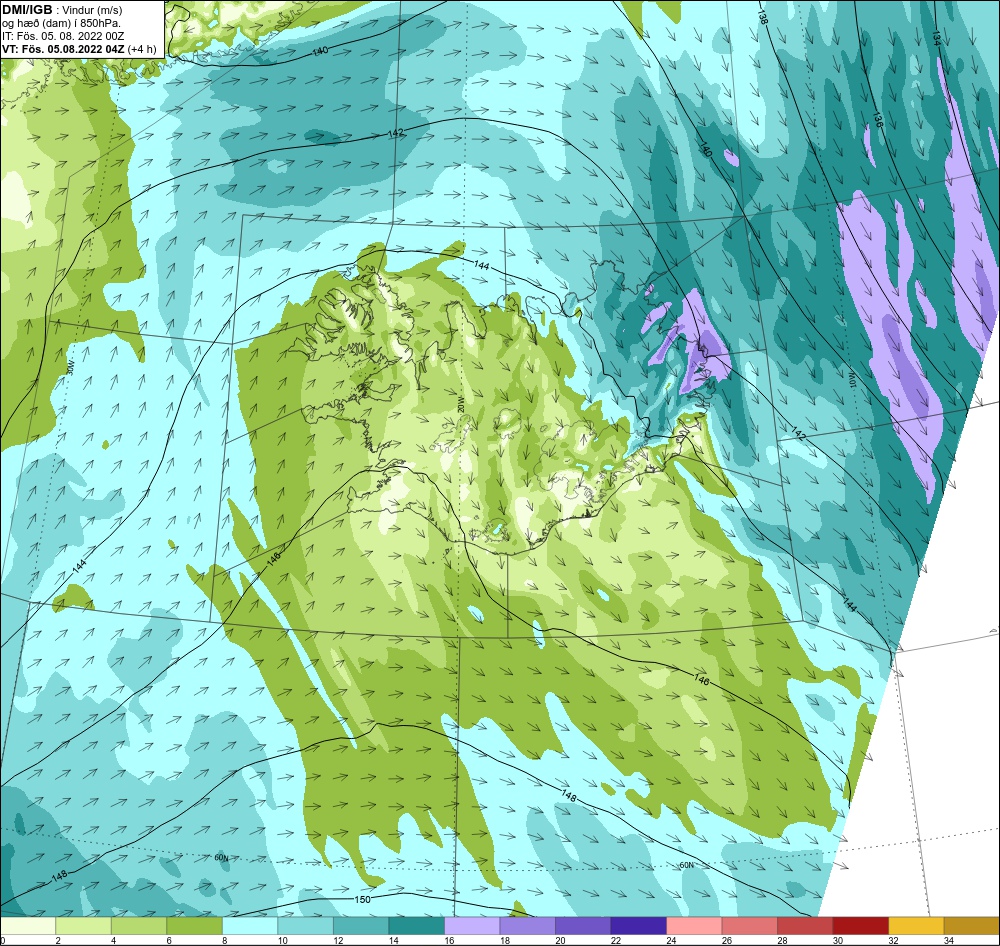Viewport: 1000px width, 946px height.
Task: Click the 24–26 m/s pink legend swatch
Action: pyautogui.click(x=694, y=926)
